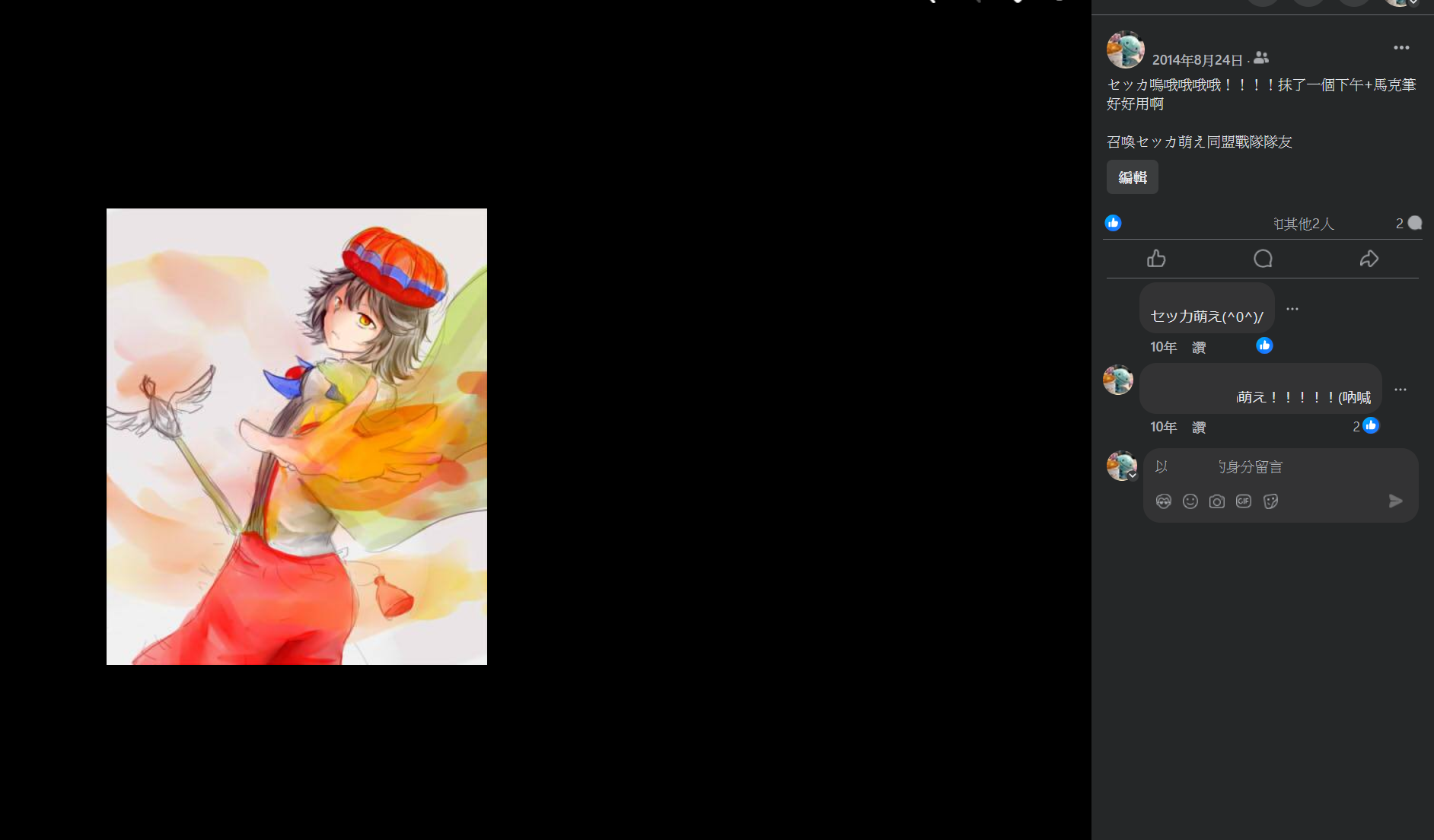1434x840 pixels.
Task: Open the 2 comments count
Action: 1409,223
